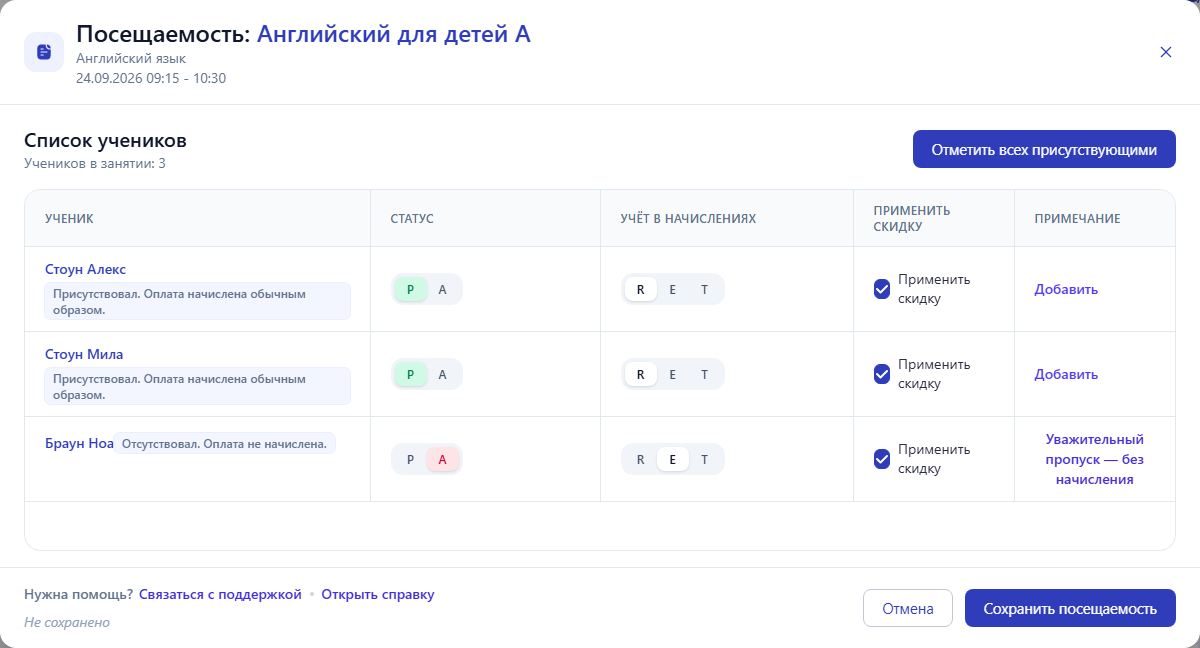
Task: Select E billing option for Стоун Мила
Action: pyautogui.click(x=672, y=374)
